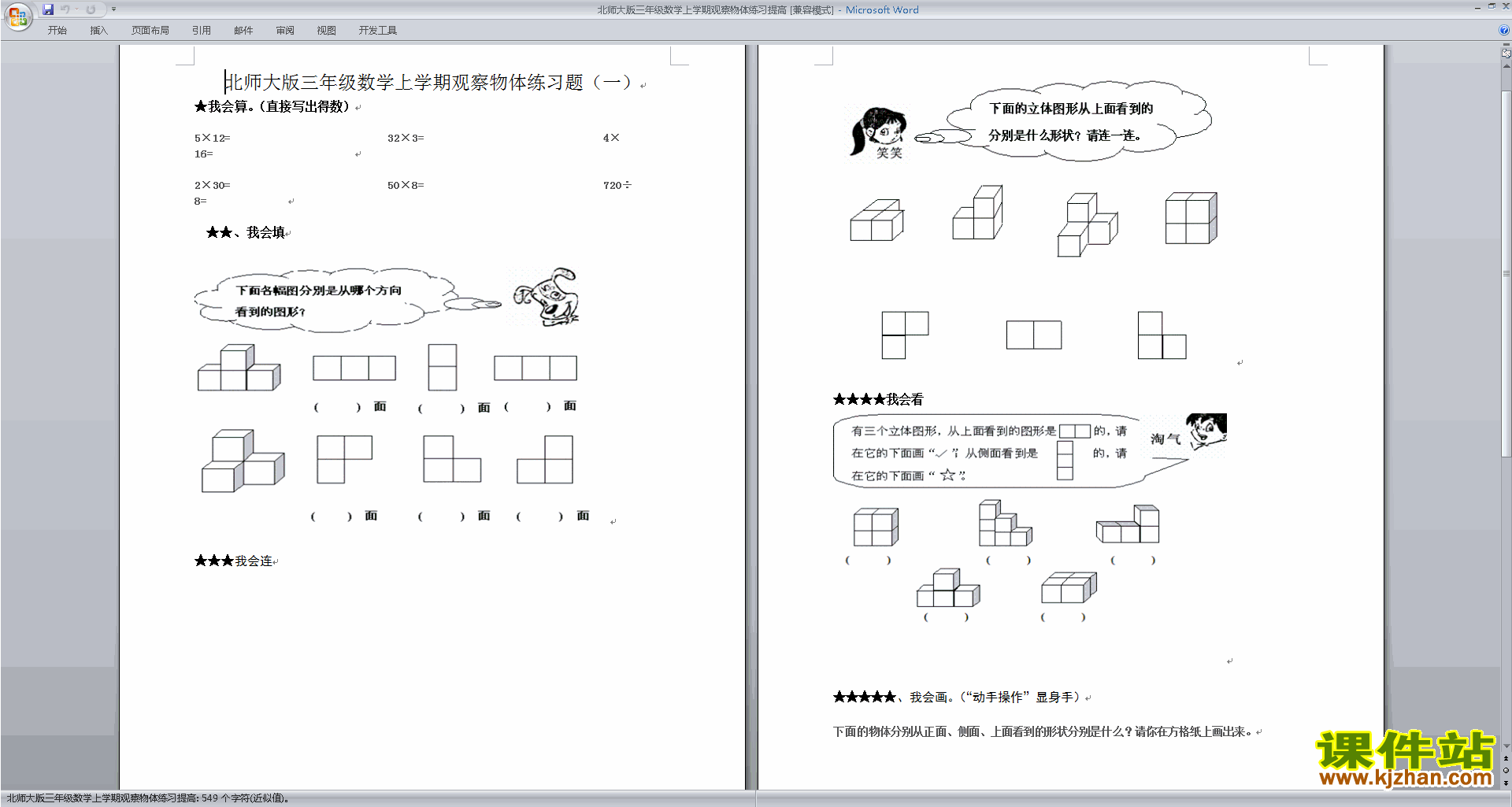1512x807 pixels.
Task: Open the 审阅 ribbon tab
Action: tap(285, 31)
